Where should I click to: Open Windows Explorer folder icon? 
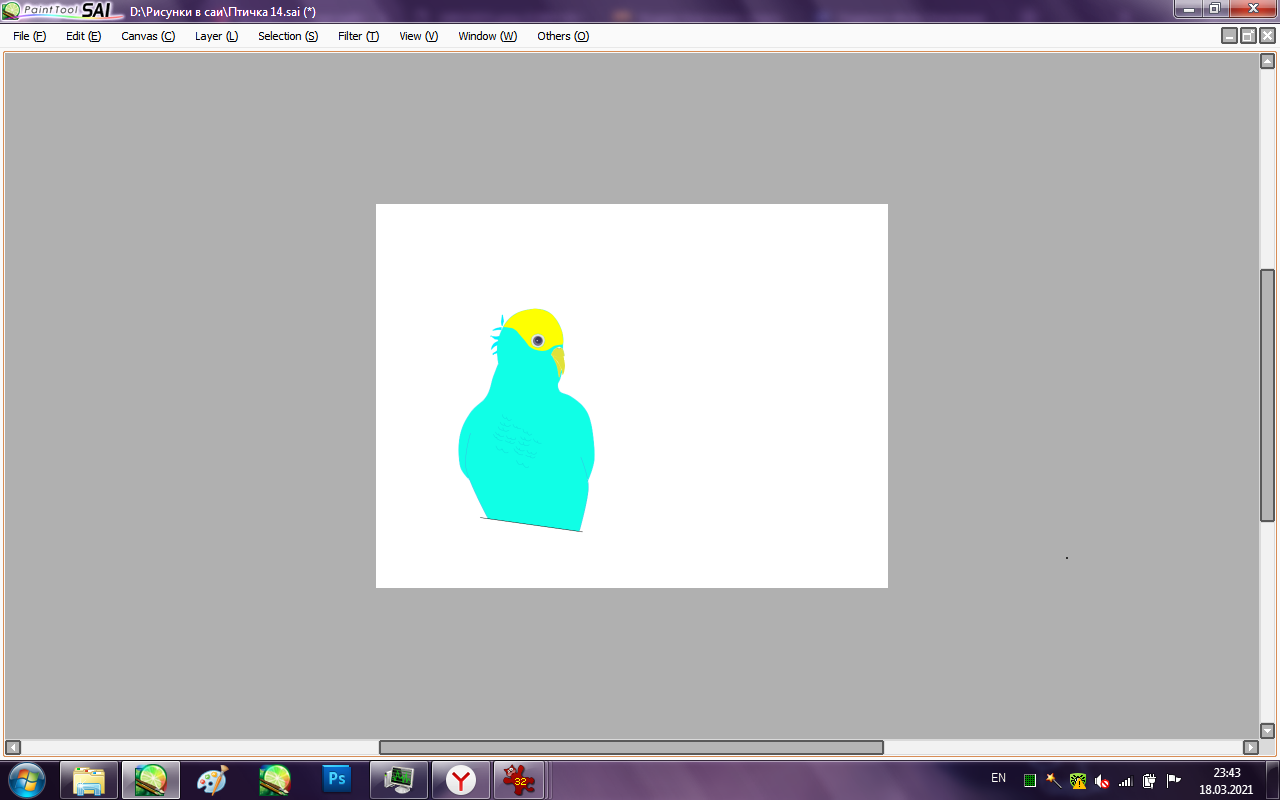89,779
